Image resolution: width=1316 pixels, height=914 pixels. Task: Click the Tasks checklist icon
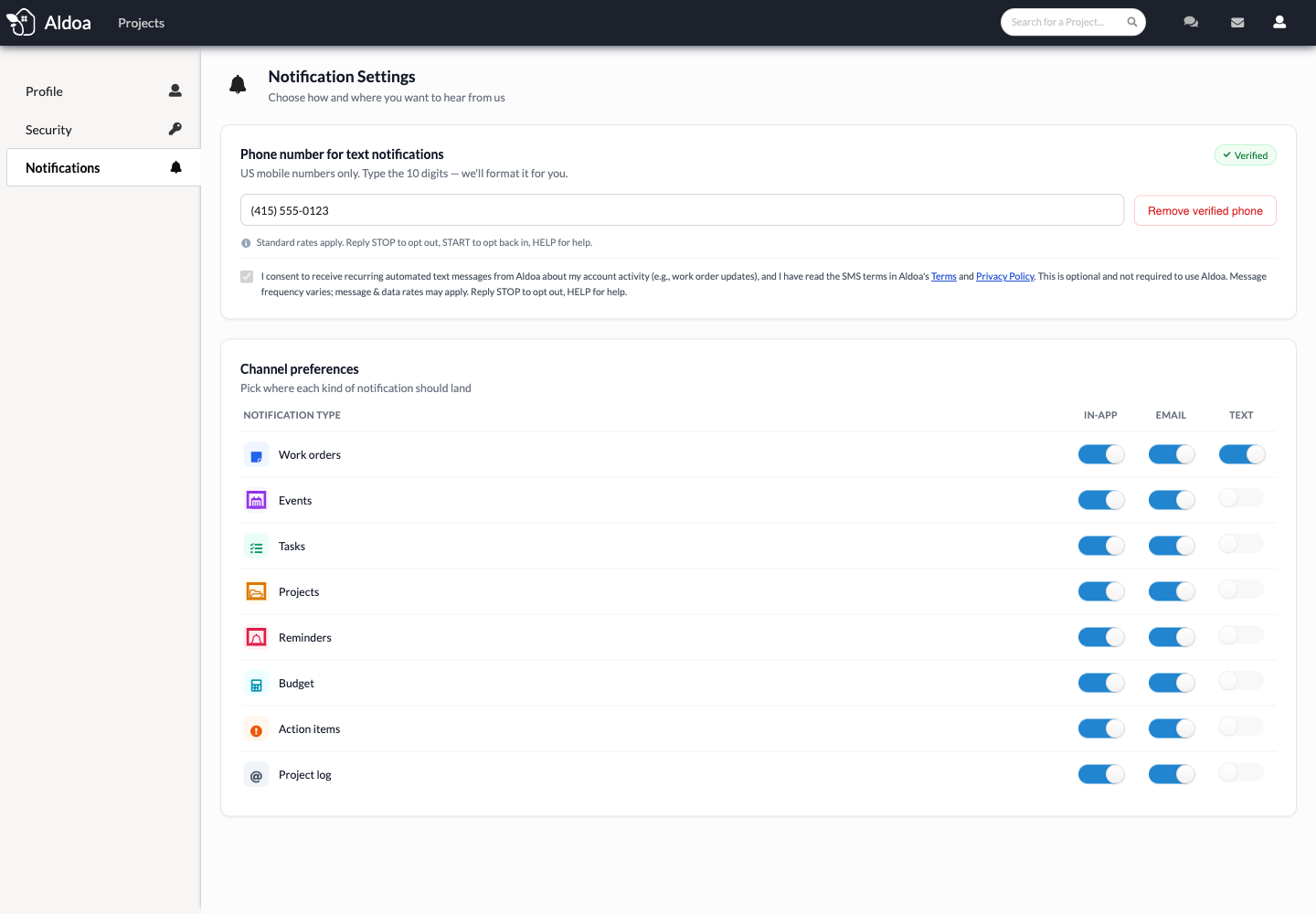[257, 547]
